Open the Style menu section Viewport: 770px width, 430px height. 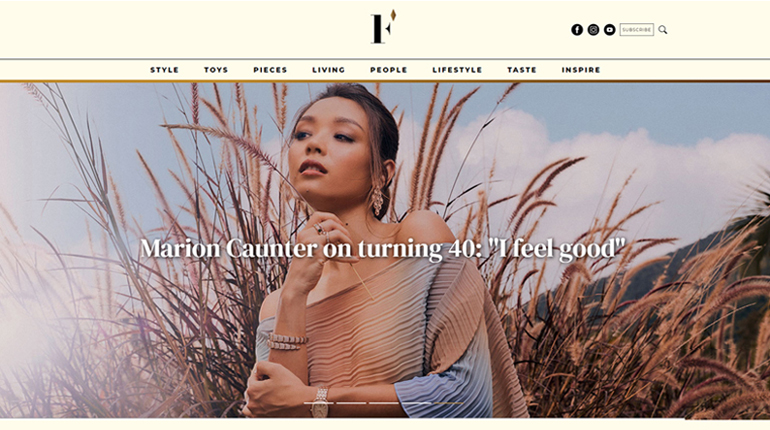[x=165, y=70]
